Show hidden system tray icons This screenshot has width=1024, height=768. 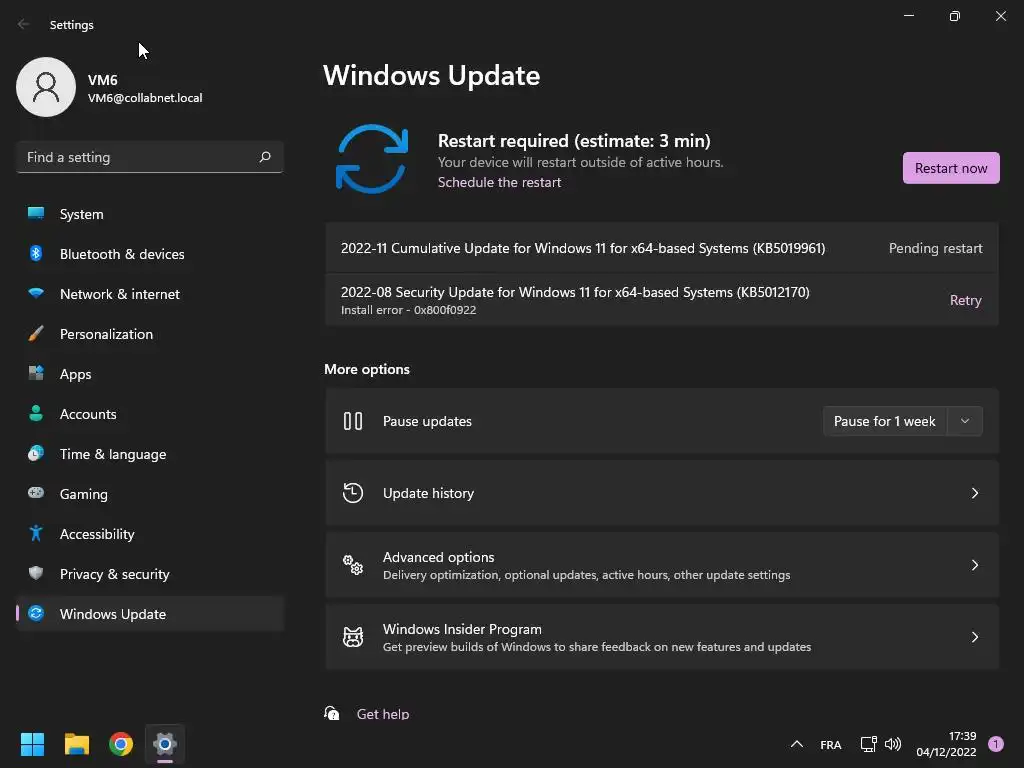(x=797, y=744)
